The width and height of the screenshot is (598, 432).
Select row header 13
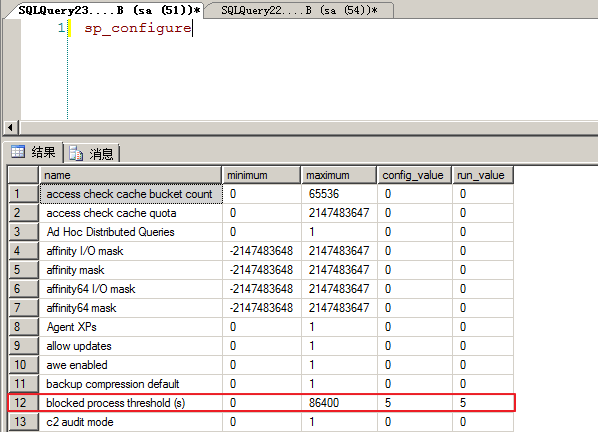point(24,422)
